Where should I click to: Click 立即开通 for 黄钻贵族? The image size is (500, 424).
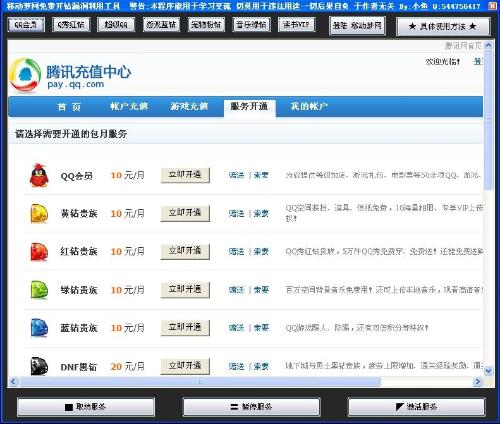pyautogui.click(x=185, y=213)
